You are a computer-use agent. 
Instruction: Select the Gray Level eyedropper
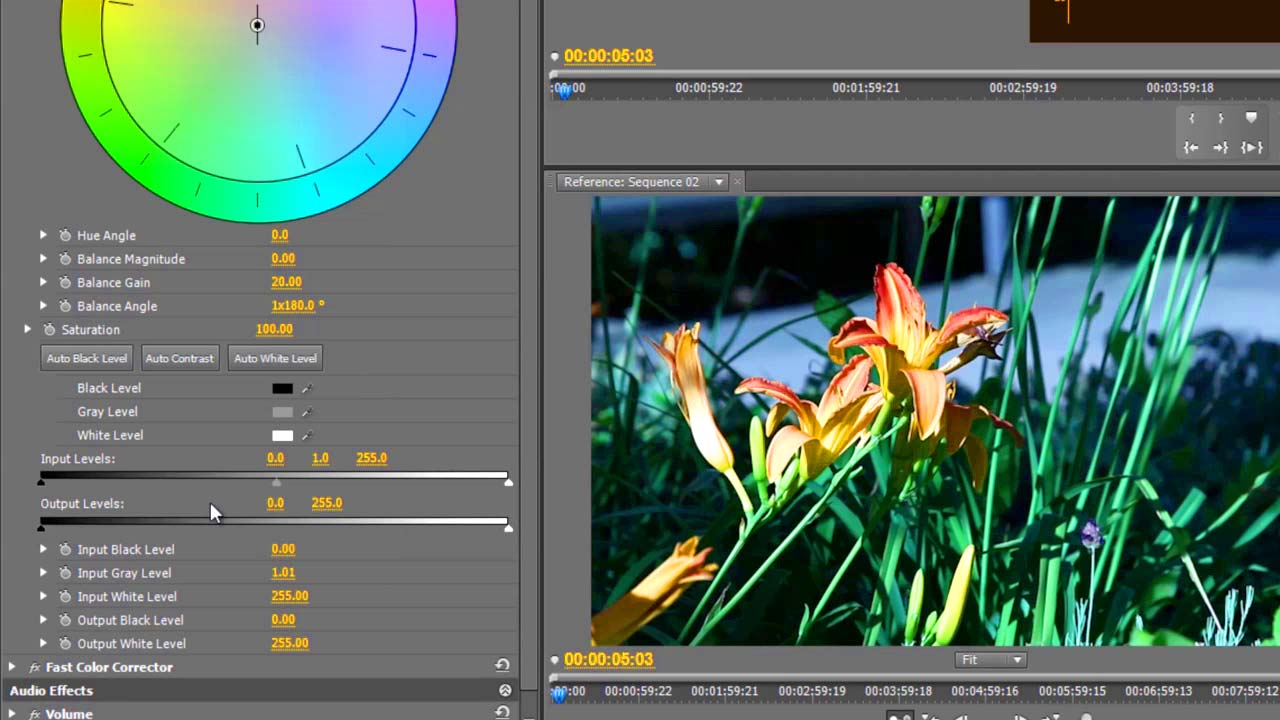tap(306, 411)
